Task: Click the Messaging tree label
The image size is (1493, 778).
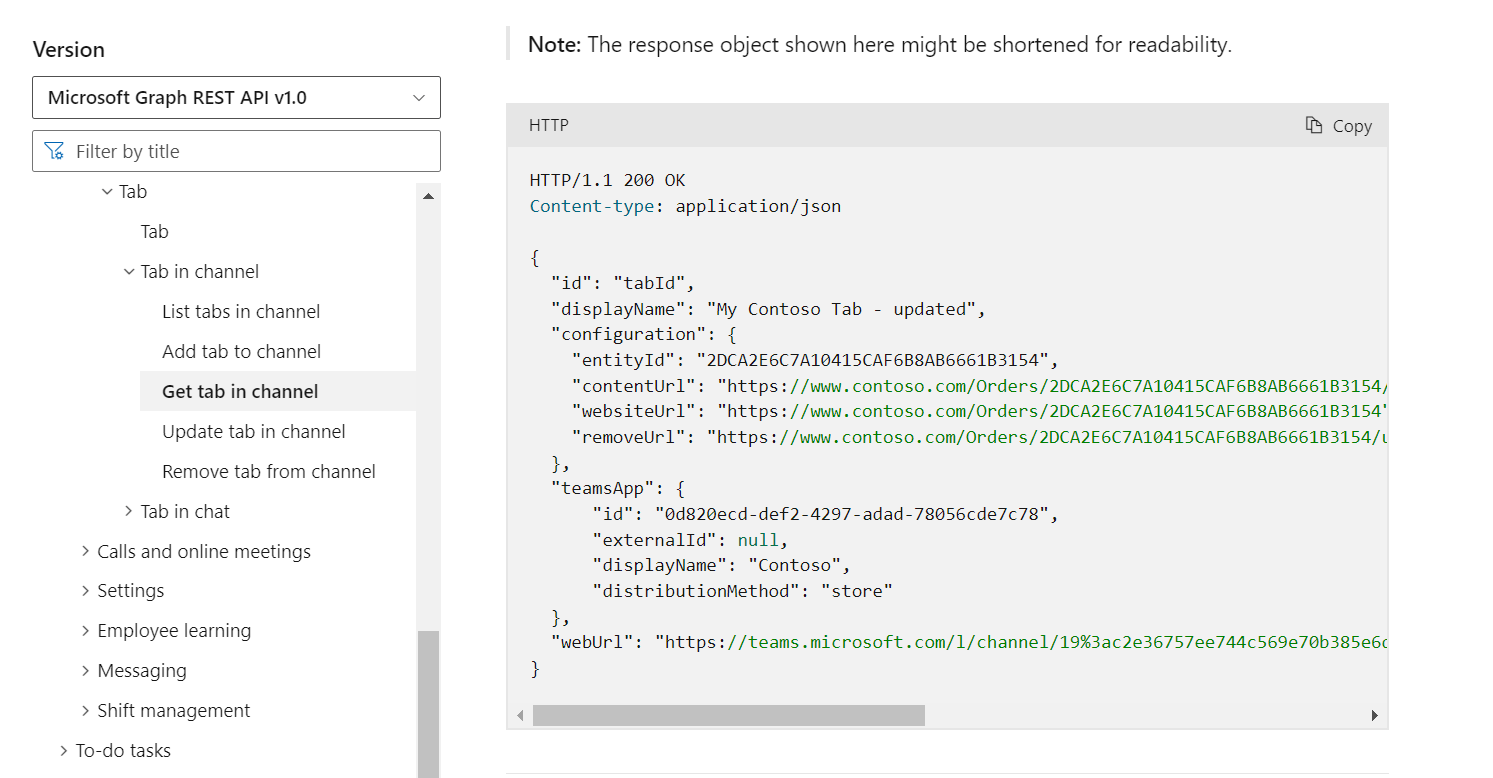Action: [142, 670]
